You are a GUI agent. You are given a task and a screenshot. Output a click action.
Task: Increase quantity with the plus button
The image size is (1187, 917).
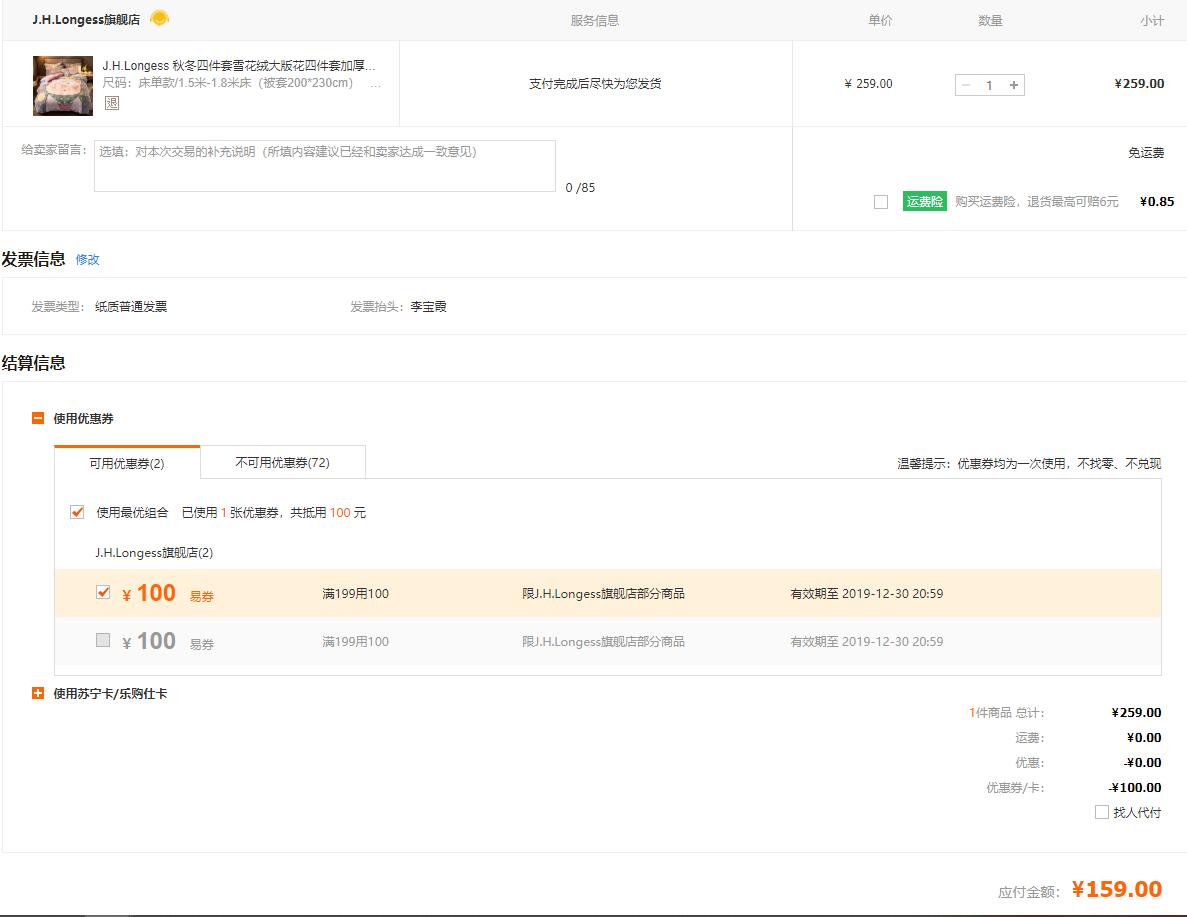pyautogui.click(x=1014, y=85)
